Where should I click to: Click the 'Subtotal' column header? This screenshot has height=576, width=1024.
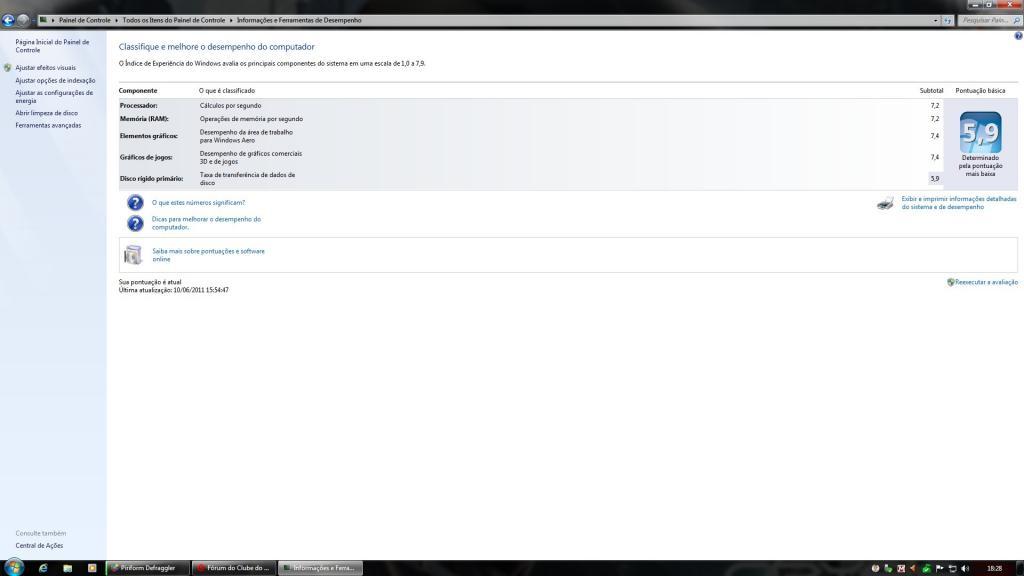click(x=931, y=91)
